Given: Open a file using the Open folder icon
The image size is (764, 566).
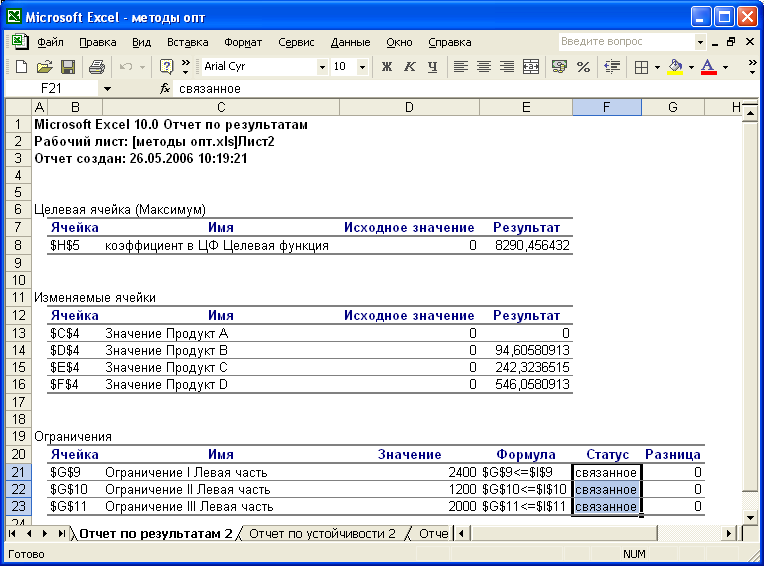Looking at the screenshot, I should (44, 67).
